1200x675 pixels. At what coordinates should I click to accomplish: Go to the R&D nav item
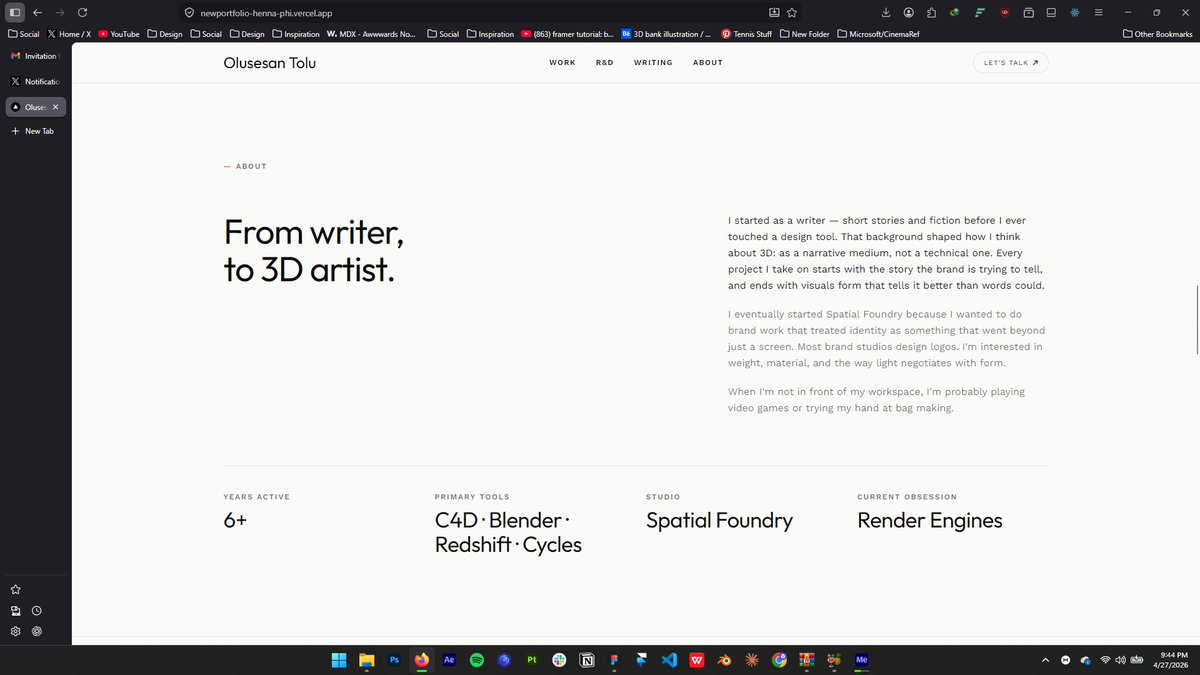pos(605,63)
